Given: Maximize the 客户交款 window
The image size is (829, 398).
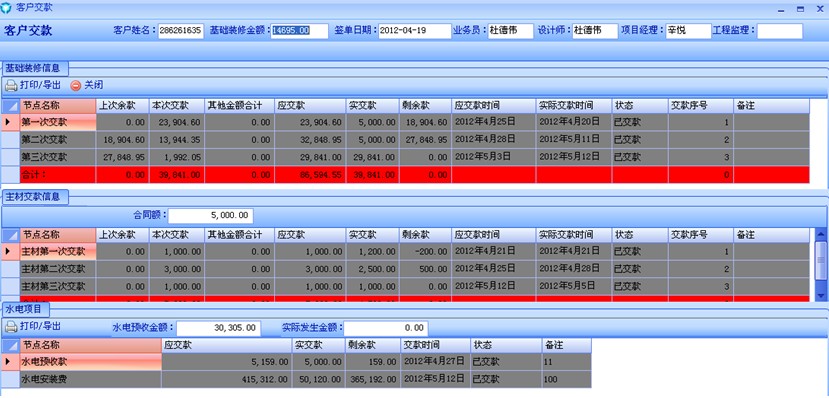Looking at the screenshot, I should pos(800,9).
